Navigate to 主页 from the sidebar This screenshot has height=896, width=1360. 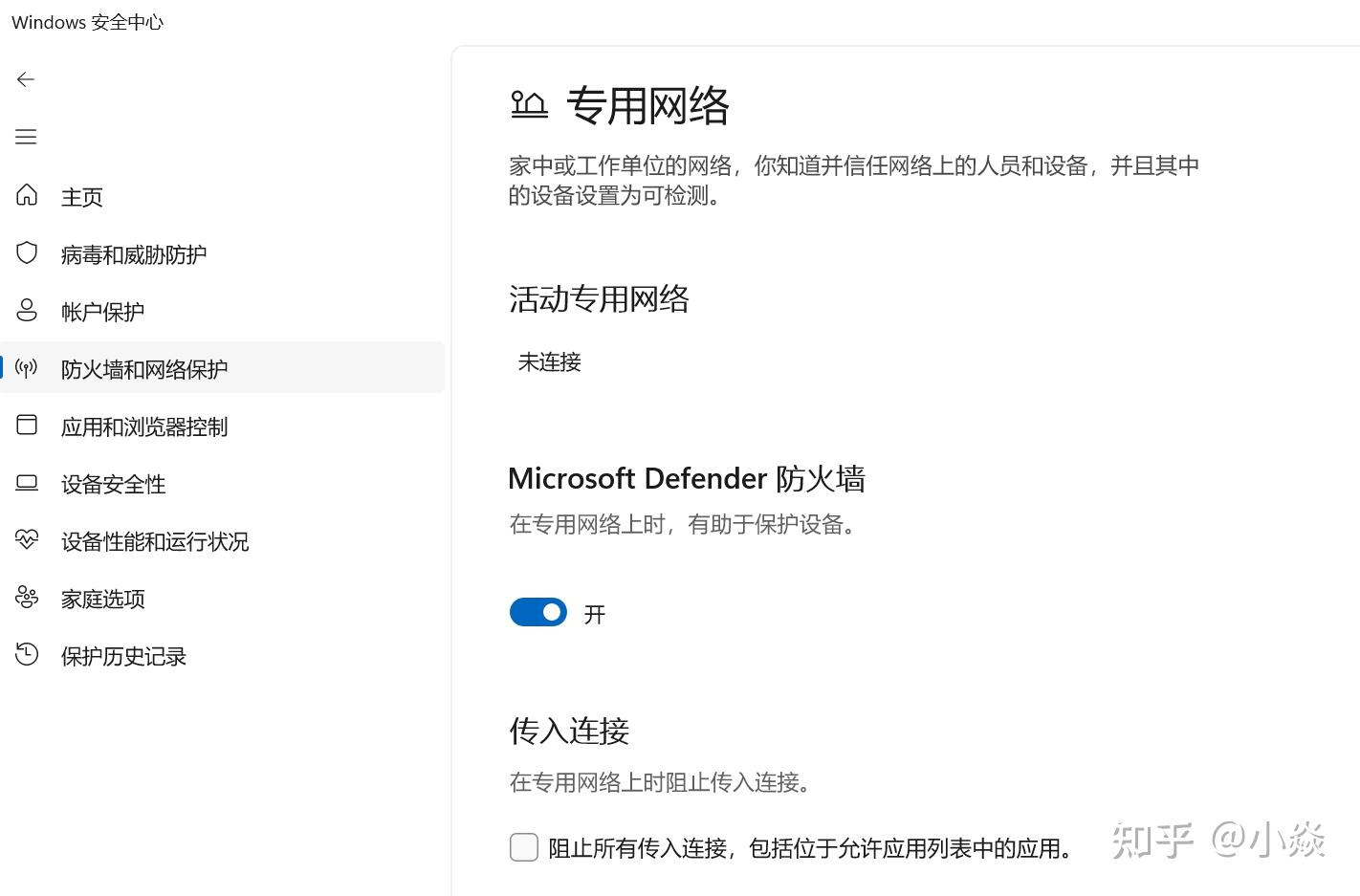pyautogui.click(x=81, y=196)
